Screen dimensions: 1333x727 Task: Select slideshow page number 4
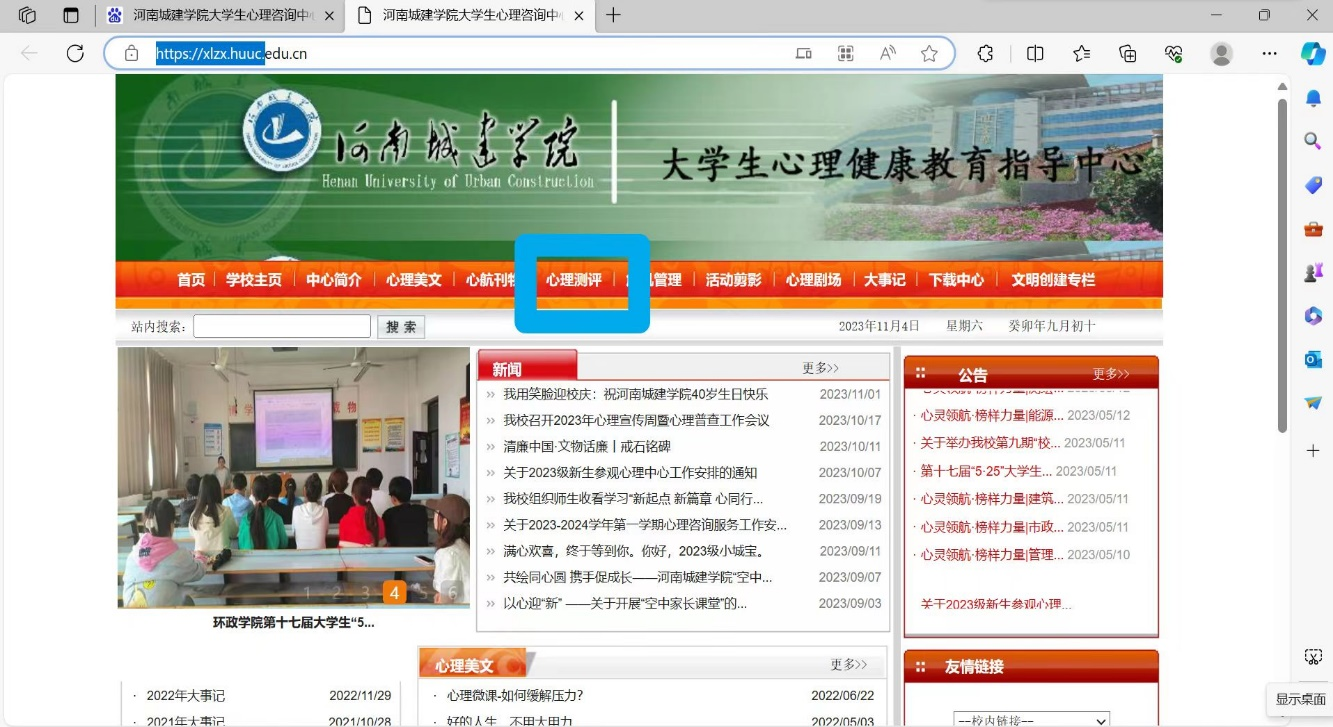[x=394, y=593]
